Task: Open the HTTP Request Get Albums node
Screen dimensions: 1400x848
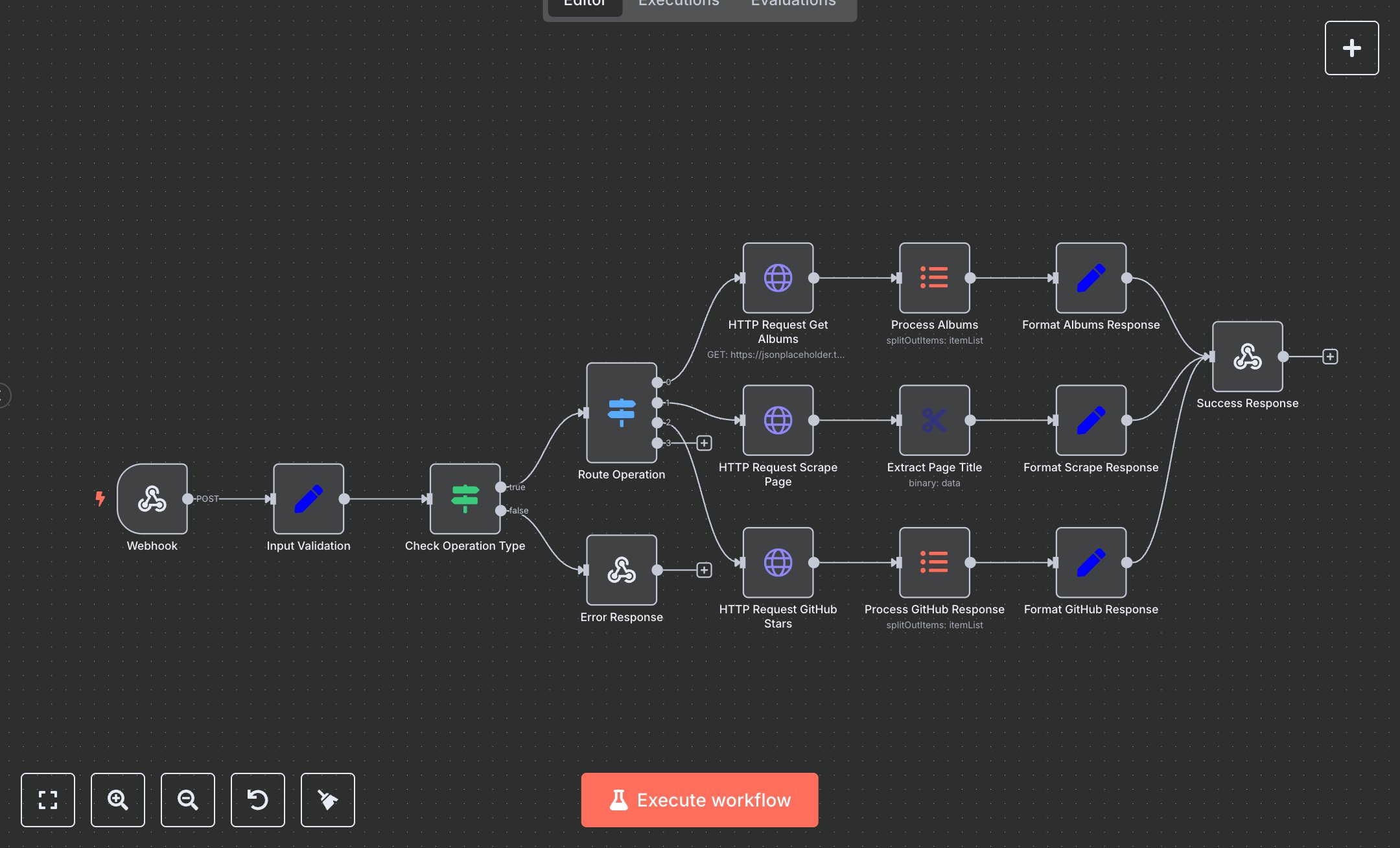Action: (777, 279)
